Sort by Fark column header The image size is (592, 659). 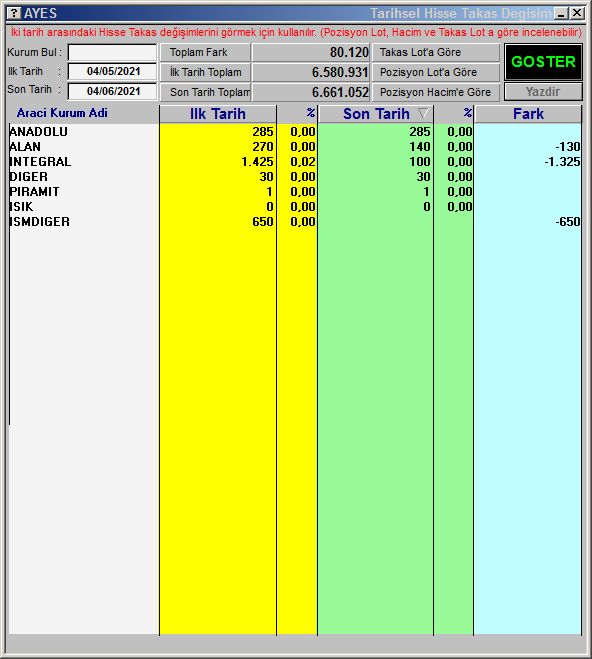click(528, 114)
